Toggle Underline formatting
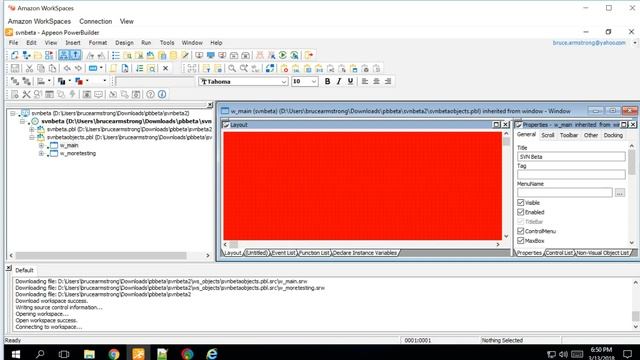Image resolution: width=640 pixels, height=360 pixels. (350, 81)
